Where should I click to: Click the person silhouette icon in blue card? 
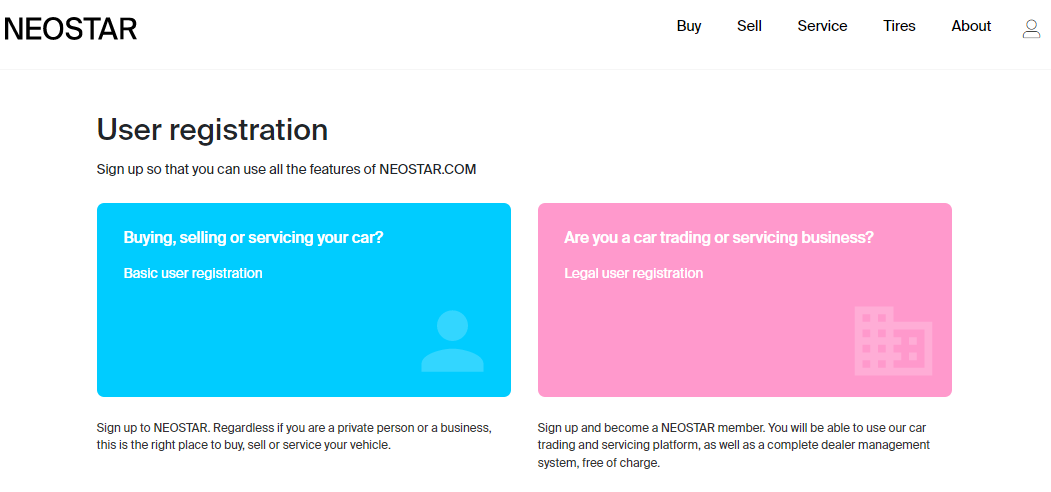[452, 341]
